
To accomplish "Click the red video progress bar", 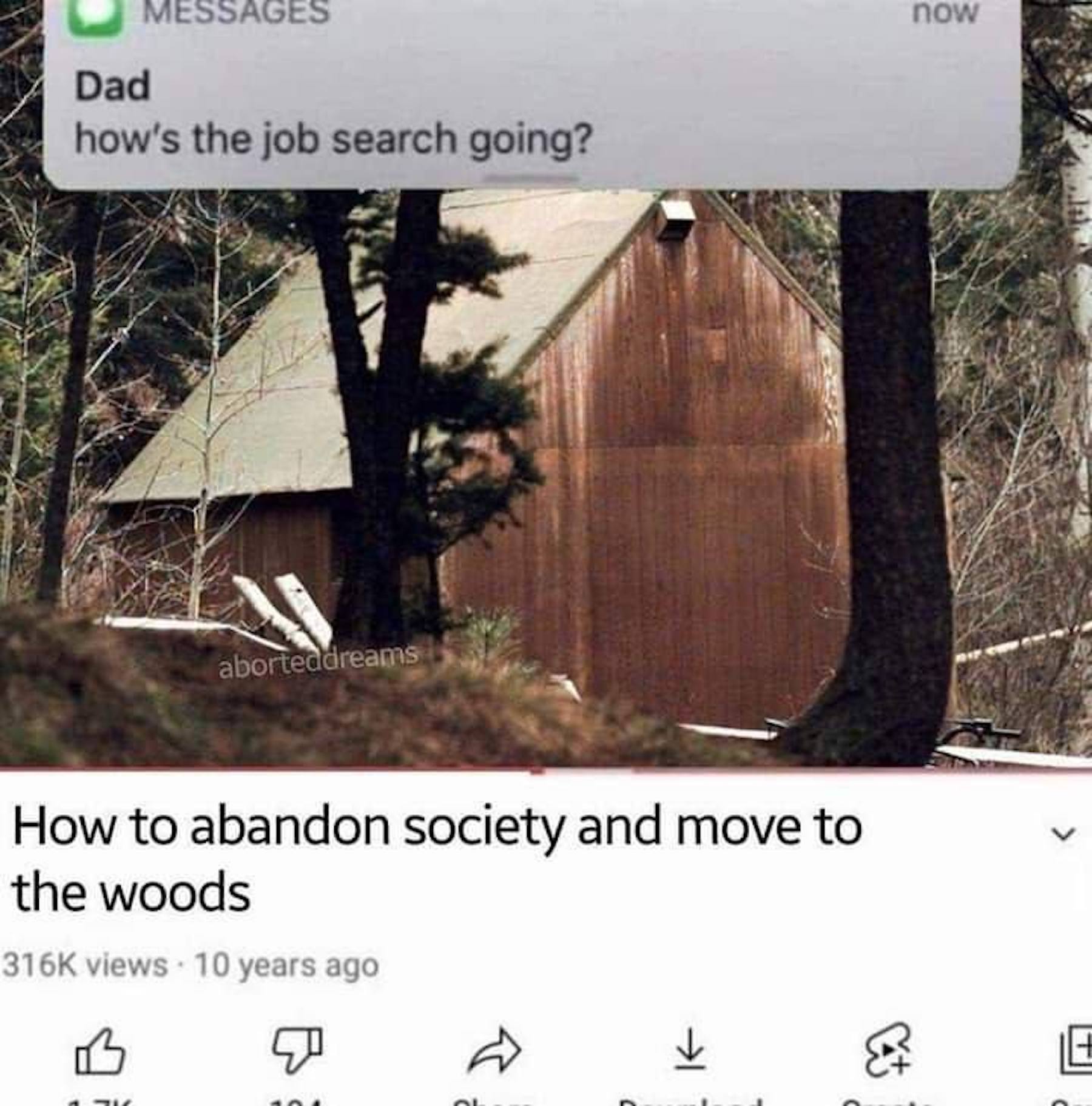I will tap(546, 770).
